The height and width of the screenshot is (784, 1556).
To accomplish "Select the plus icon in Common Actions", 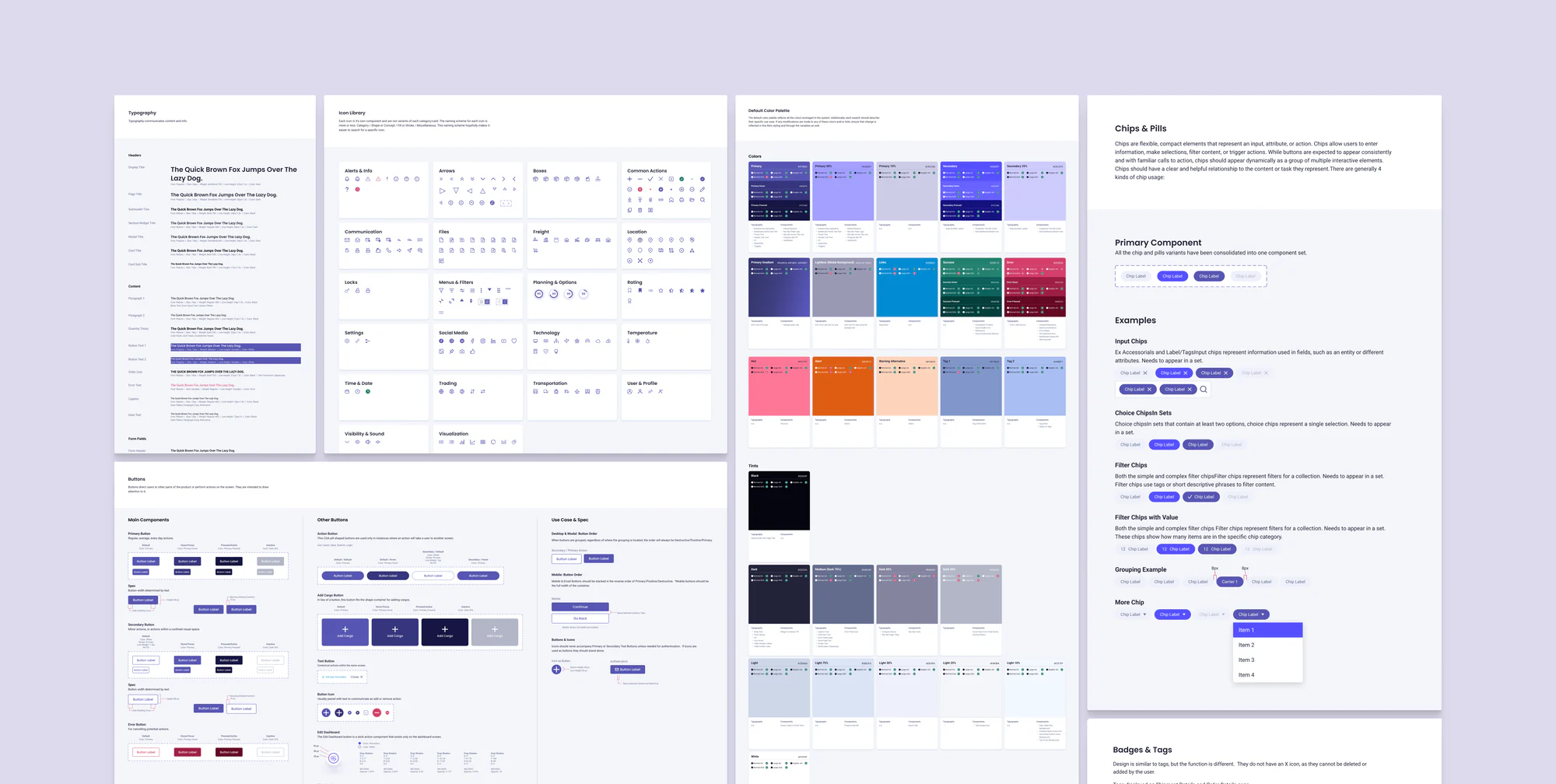I will (x=629, y=179).
